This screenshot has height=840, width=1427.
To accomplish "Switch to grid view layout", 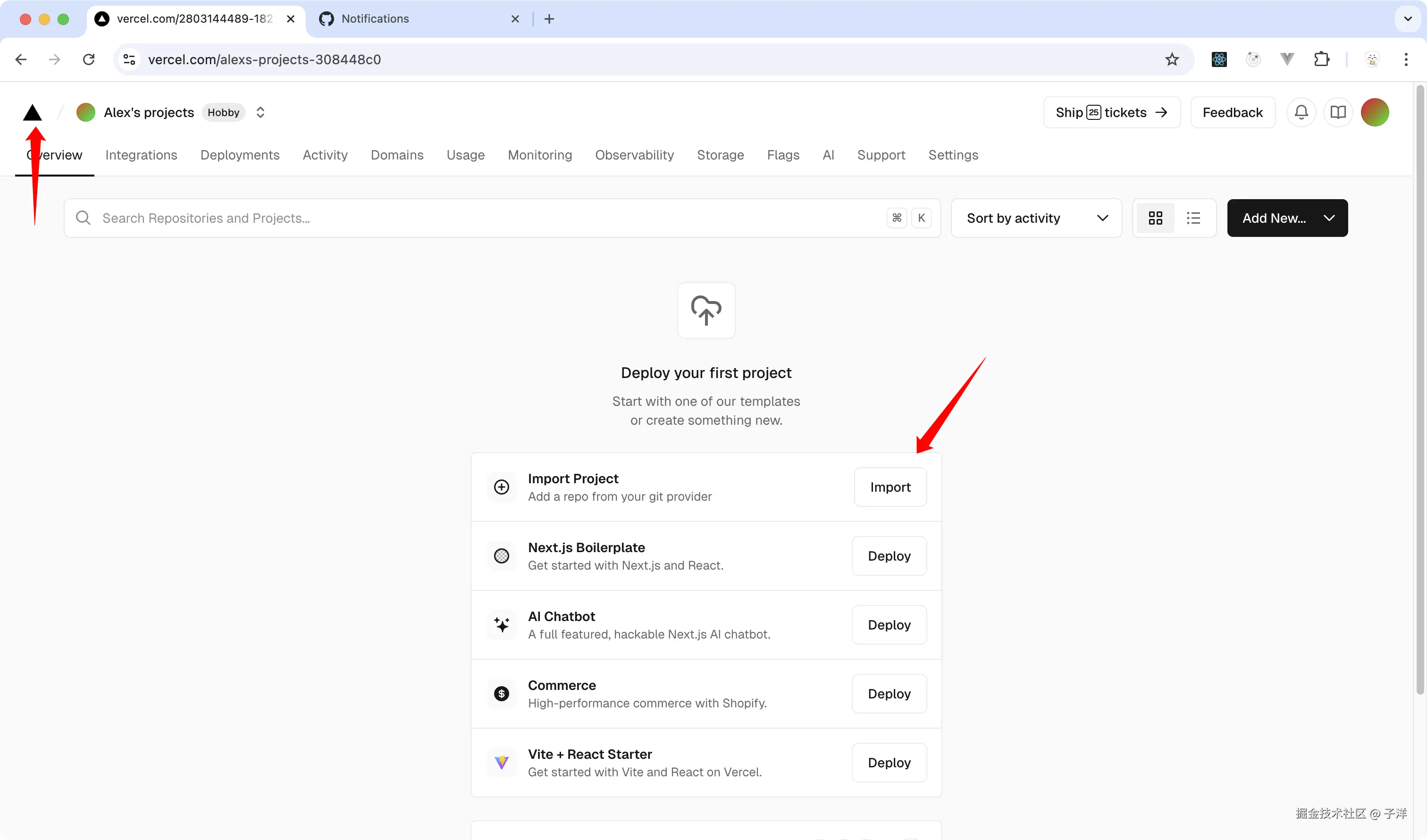I will 1155,218.
